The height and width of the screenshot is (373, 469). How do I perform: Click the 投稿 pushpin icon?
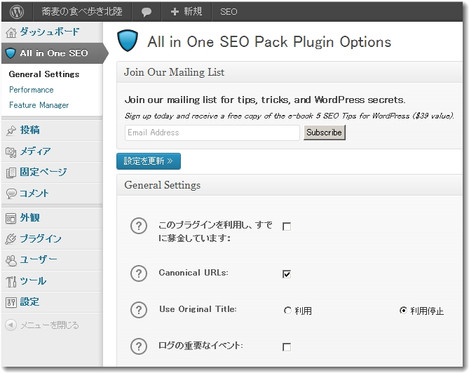(x=11, y=131)
